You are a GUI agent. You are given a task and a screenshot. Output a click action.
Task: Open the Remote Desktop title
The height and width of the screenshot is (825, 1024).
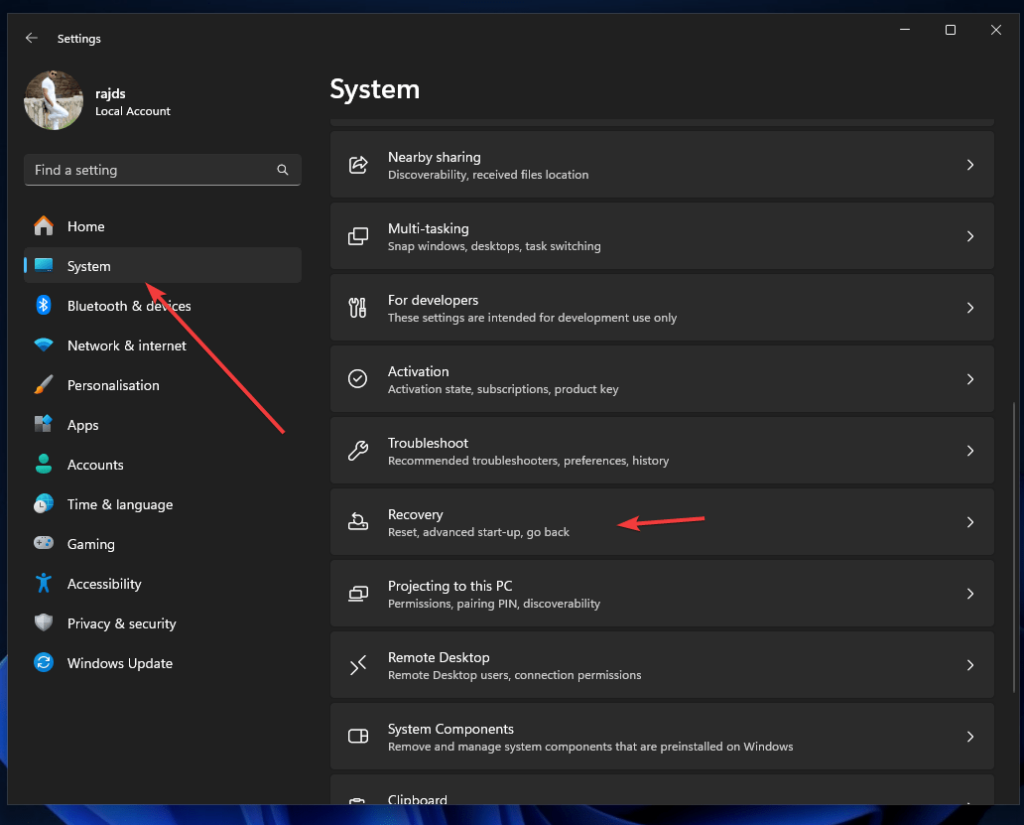[x=439, y=657]
